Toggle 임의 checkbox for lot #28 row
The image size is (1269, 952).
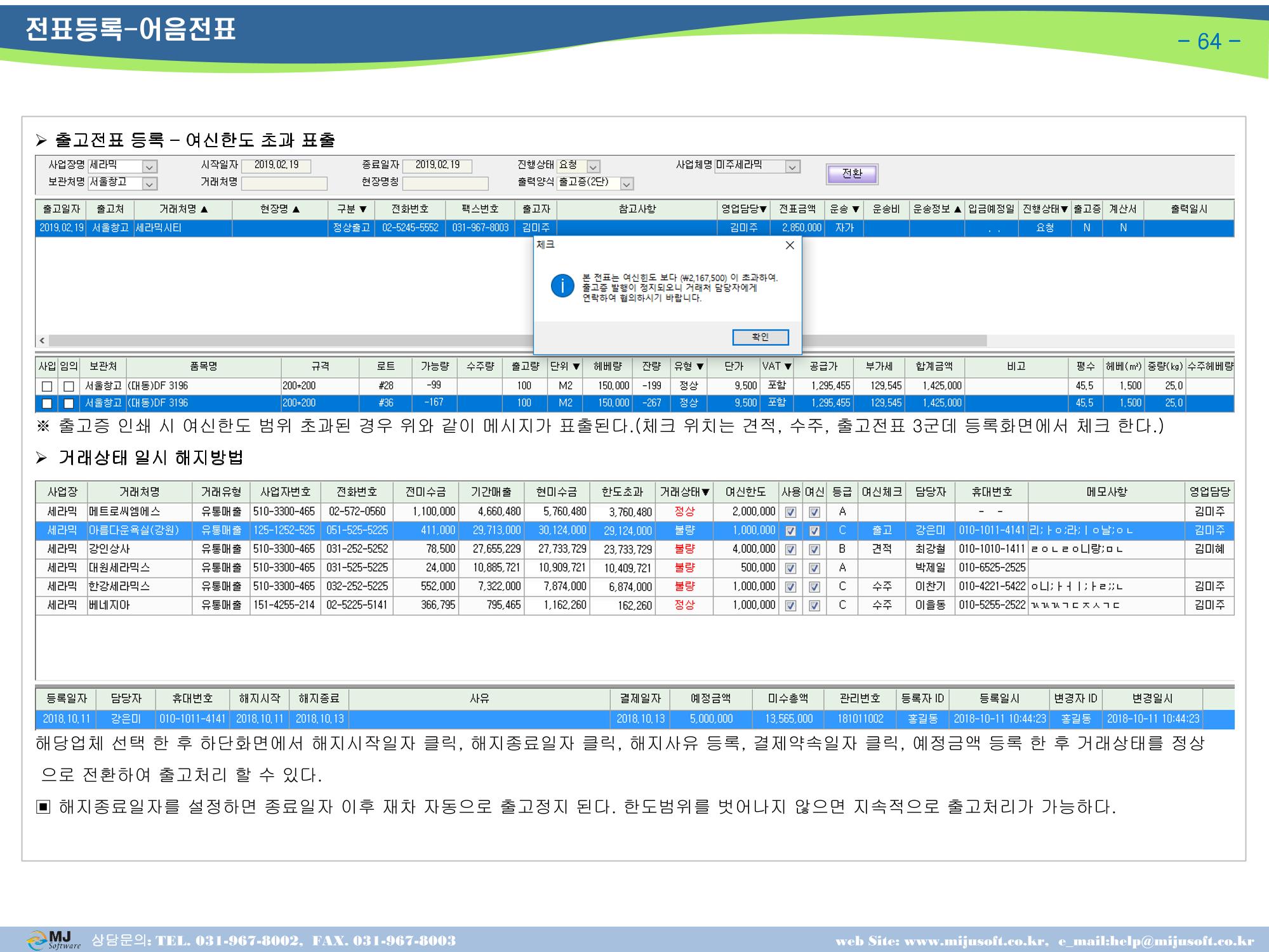coord(69,386)
